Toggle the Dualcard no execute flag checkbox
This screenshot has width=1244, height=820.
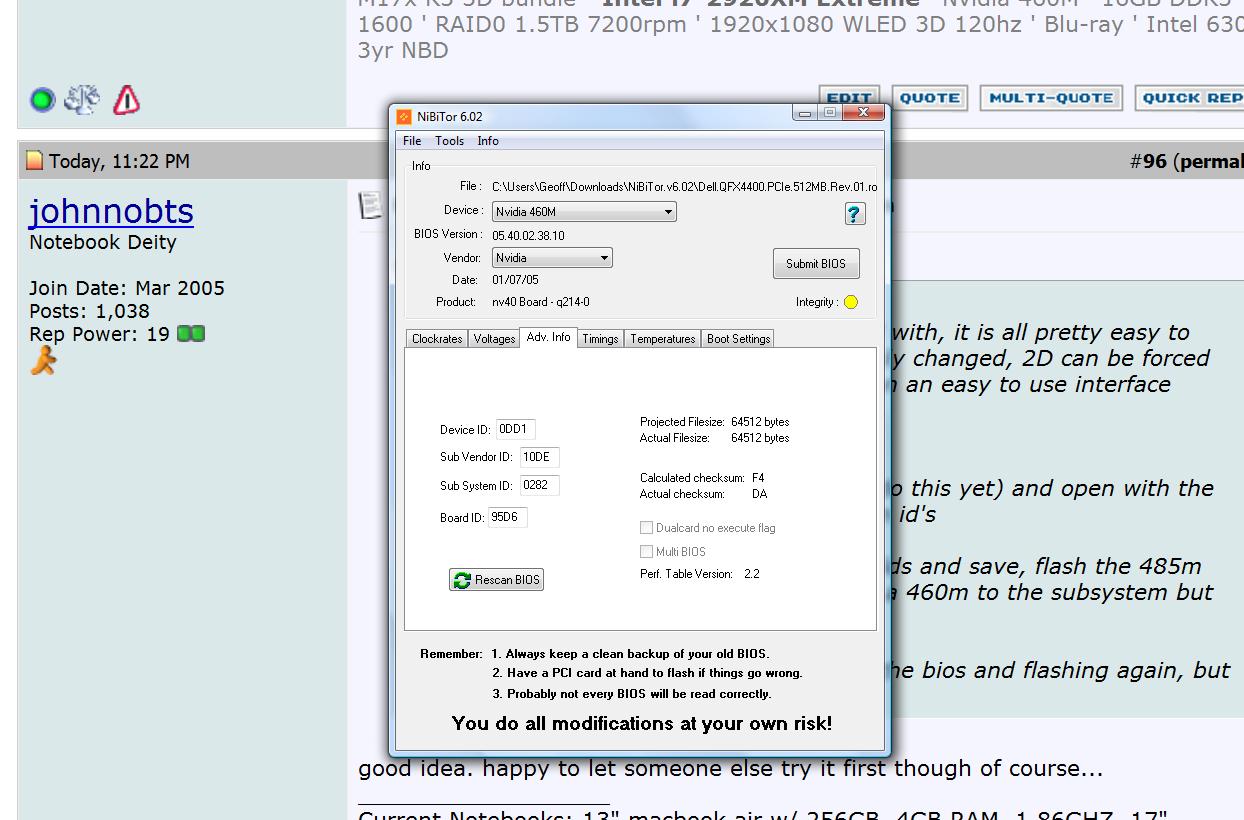646,528
